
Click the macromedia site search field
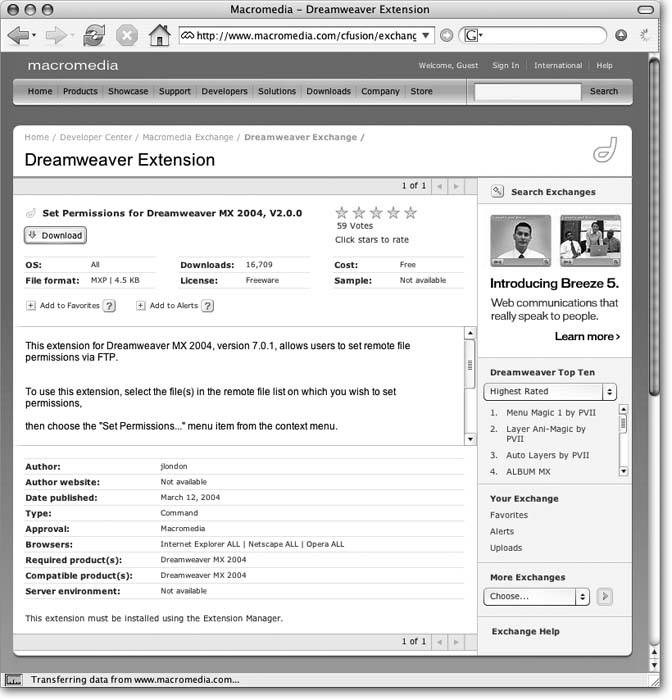click(x=527, y=91)
